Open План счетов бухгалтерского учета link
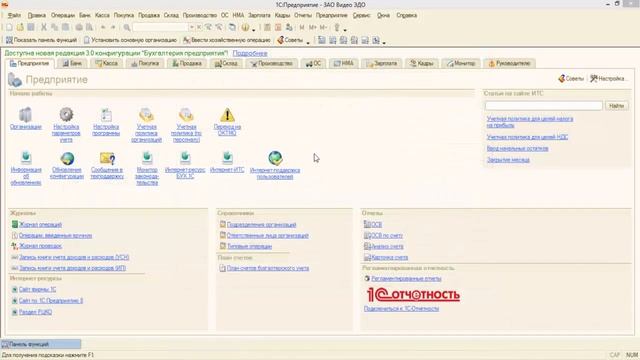 268,268
